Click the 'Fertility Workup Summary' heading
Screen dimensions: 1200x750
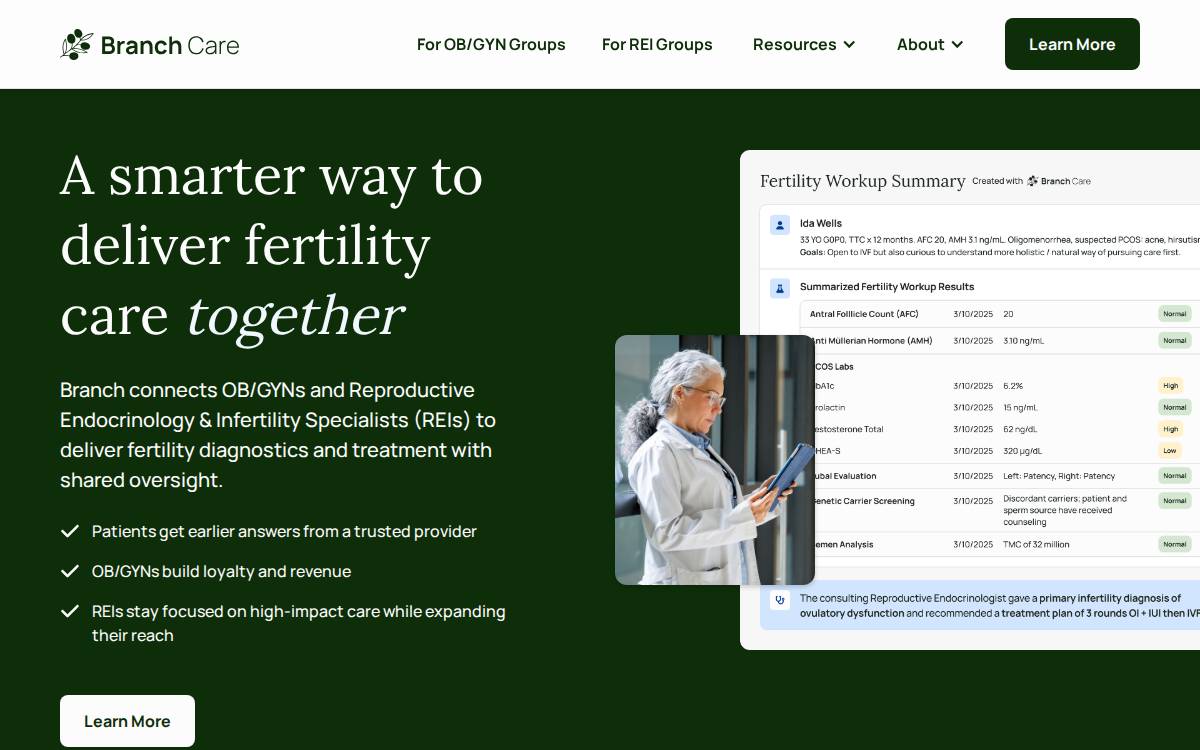tap(862, 181)
